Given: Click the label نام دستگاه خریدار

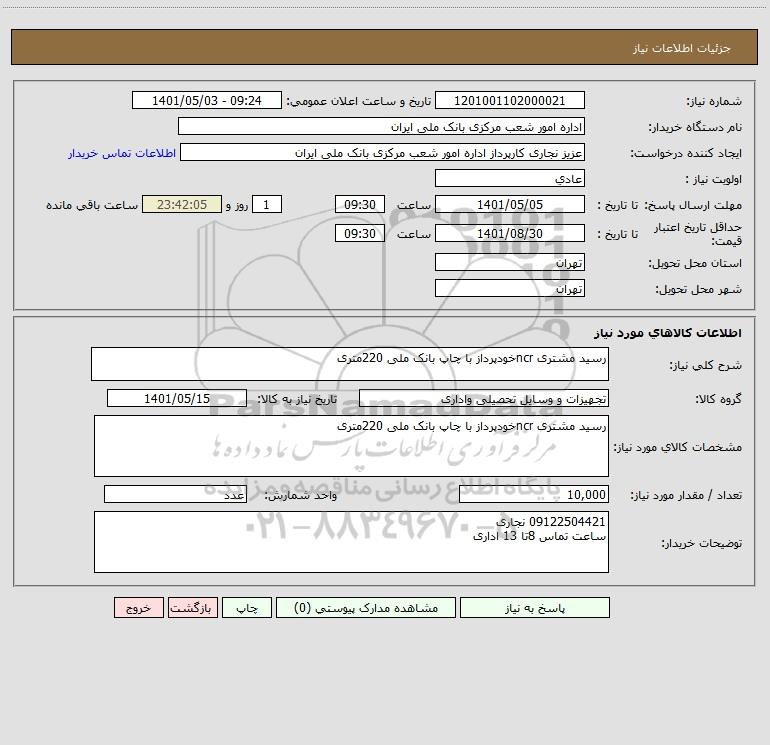Looking at the screenshot, I should point(695,127).
